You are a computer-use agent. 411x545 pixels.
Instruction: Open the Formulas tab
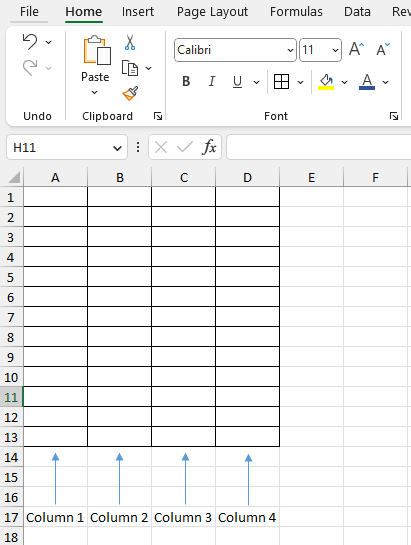tap(296, 12)
